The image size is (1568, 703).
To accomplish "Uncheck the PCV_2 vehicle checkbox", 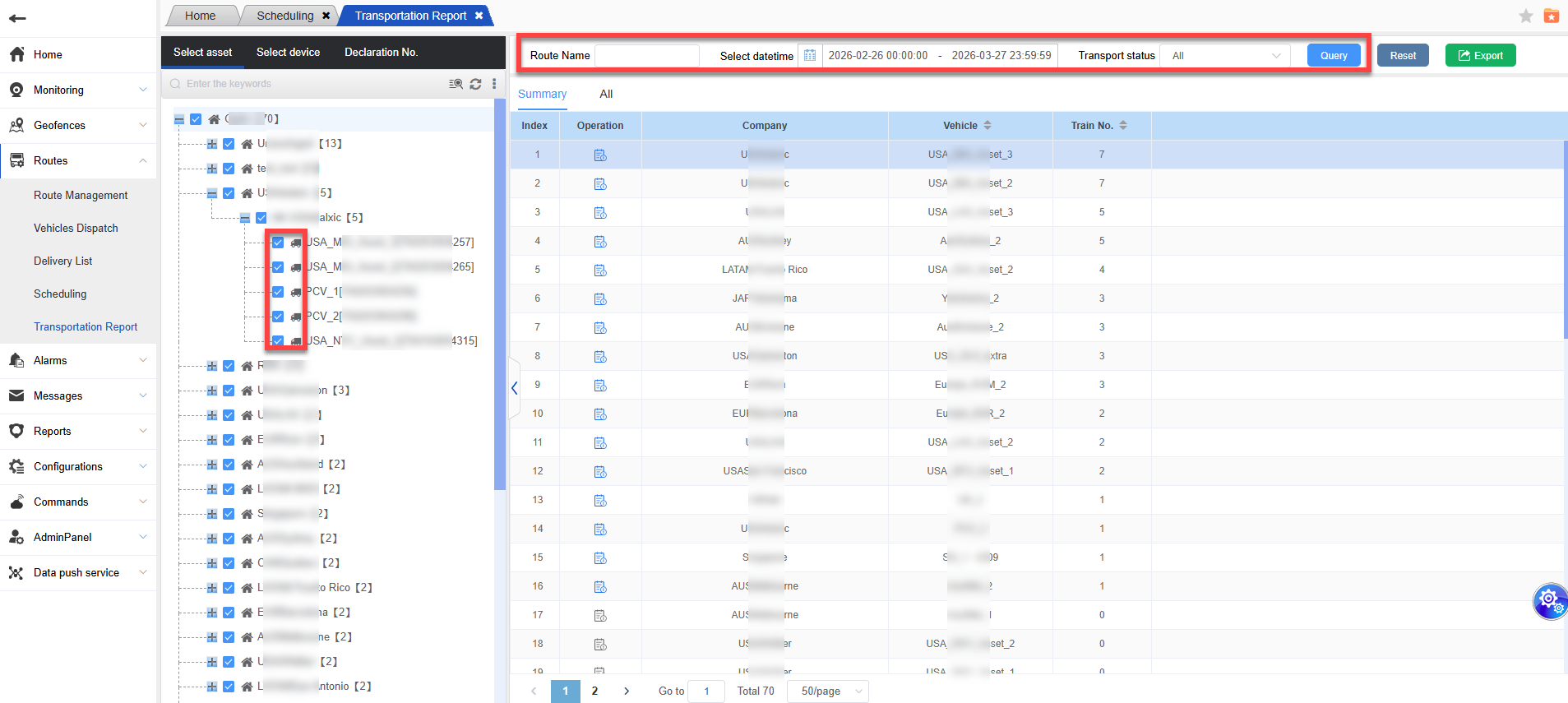I will [x=278, y=317].
